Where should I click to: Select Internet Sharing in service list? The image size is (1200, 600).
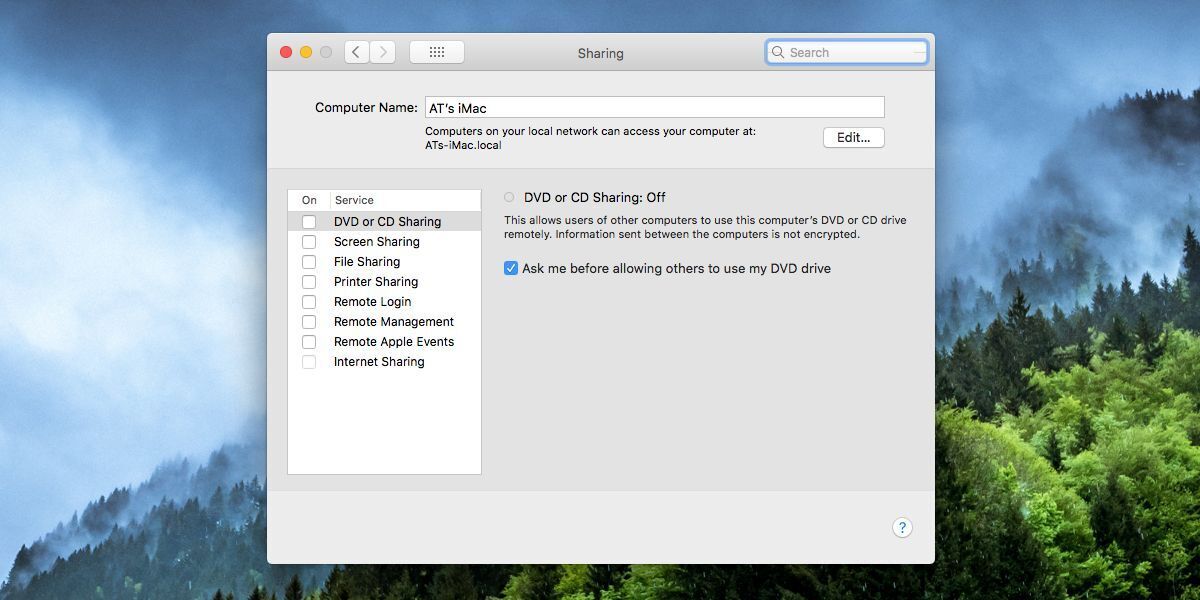pyautogui.click(x=379, y=362)
